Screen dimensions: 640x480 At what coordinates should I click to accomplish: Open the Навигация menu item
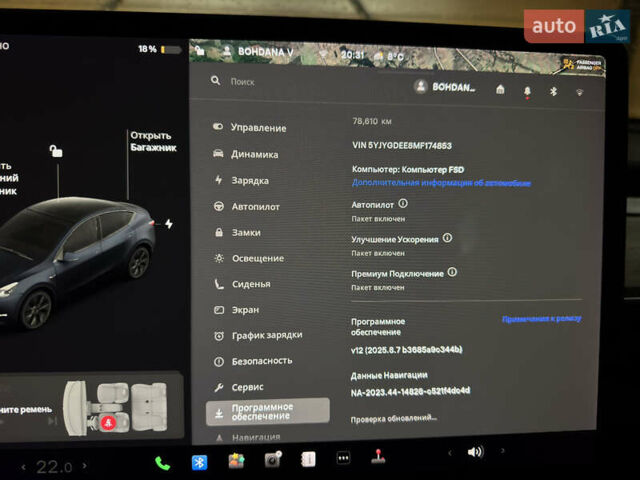248,438
